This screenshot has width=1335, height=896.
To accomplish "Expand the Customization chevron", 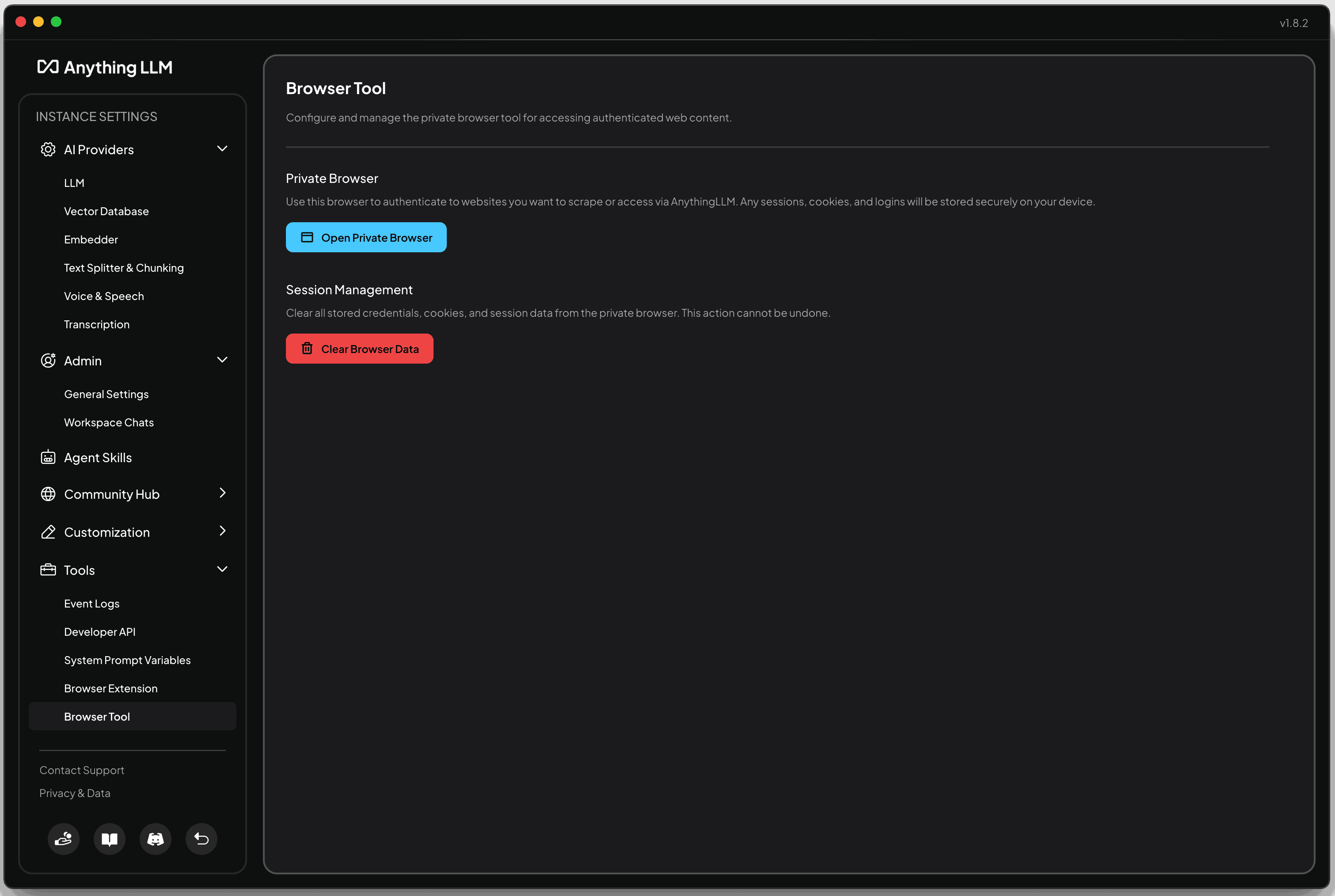I will click(223, 531).
